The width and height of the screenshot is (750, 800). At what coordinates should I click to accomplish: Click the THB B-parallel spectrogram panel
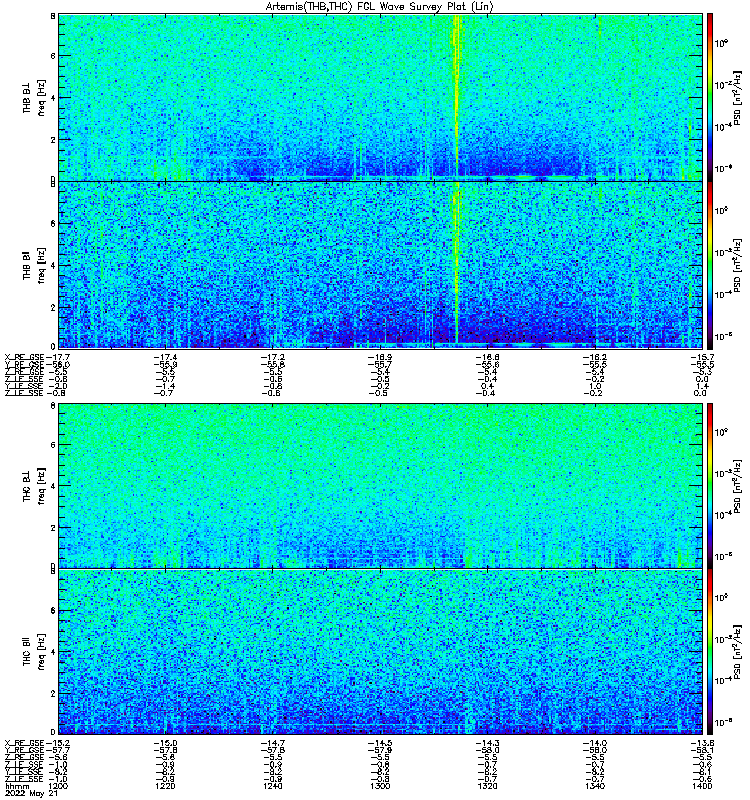coord(381,265)
